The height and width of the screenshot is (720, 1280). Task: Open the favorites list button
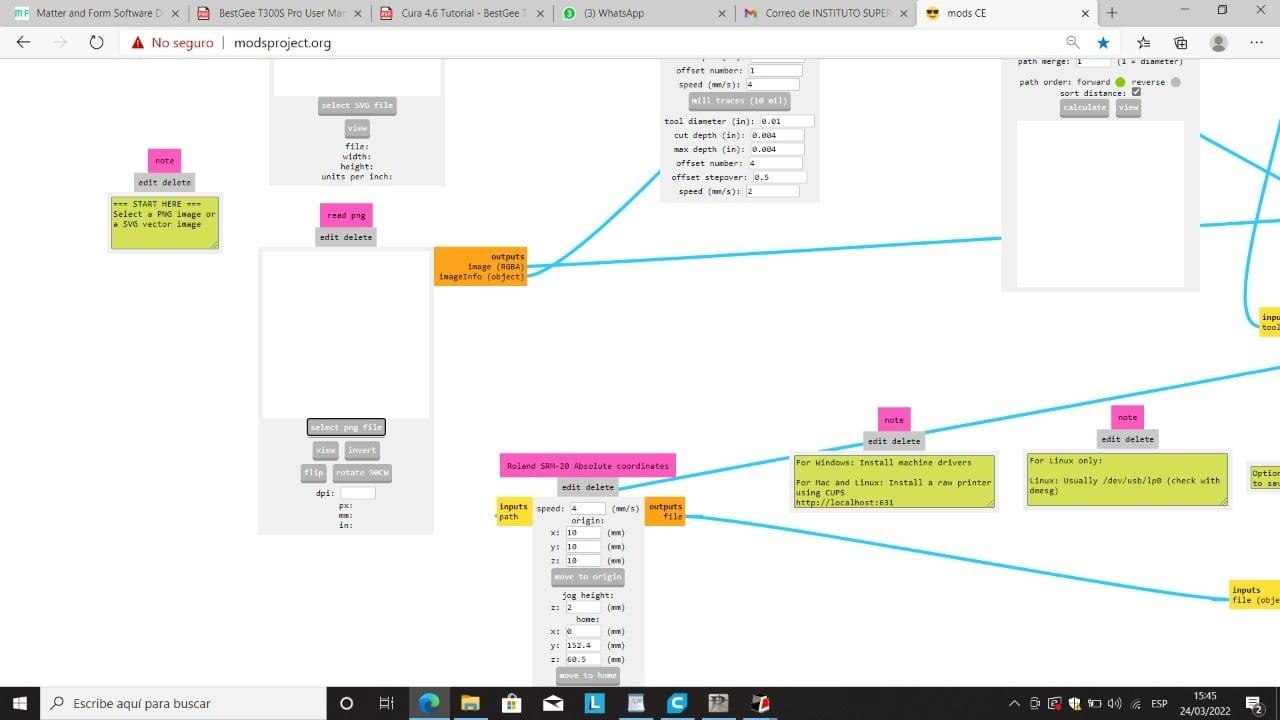[1144, 43]
